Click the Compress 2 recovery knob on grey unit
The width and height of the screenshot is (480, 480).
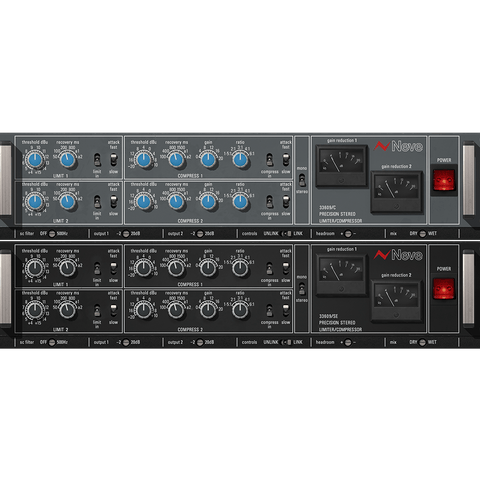click(176, 202)
